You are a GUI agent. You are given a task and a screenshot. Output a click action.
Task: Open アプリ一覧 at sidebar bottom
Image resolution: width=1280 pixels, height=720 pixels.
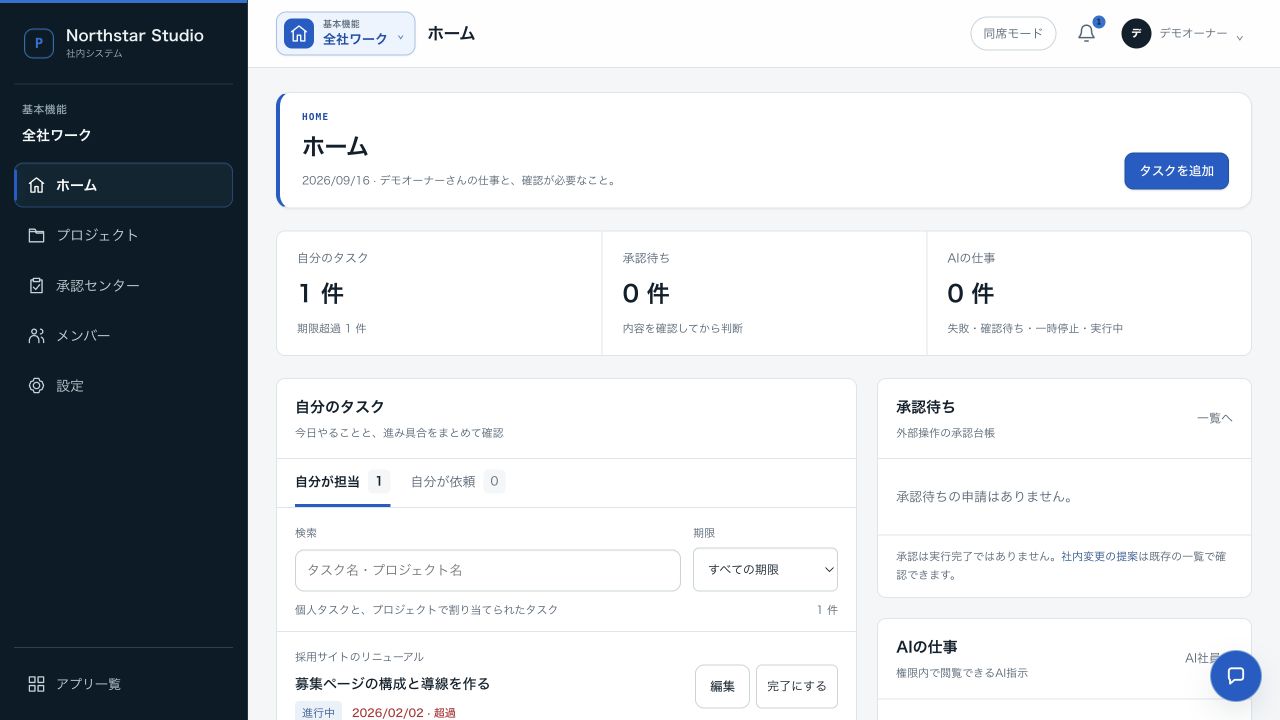point(124,684)
